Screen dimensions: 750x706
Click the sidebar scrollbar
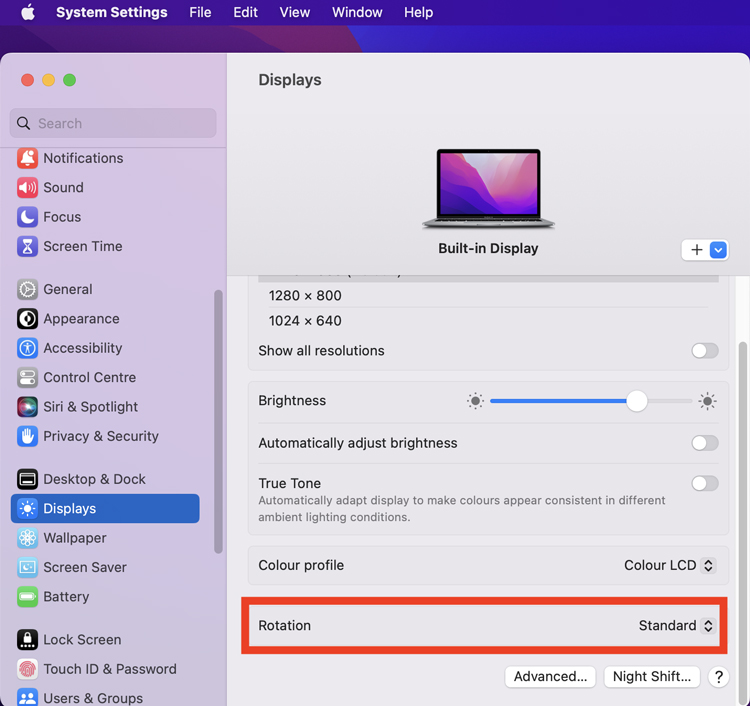[218, 421]
